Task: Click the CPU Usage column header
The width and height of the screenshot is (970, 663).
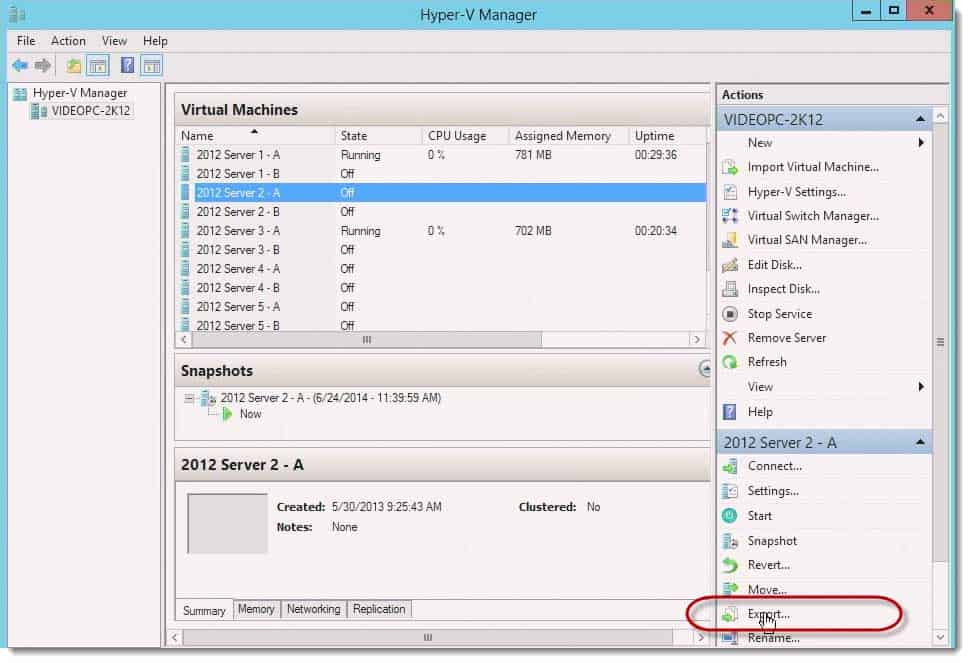Action: (465, 135)
